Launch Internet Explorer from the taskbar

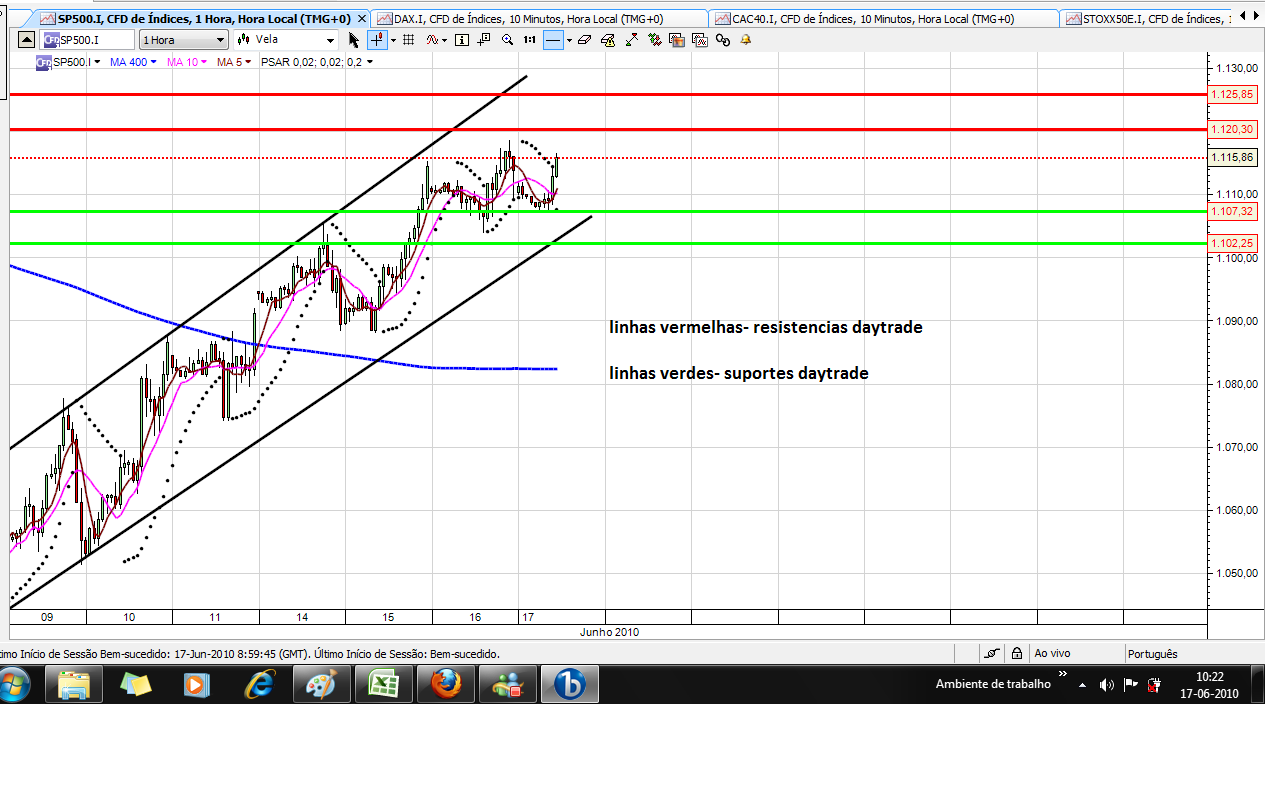[x=260, y=685]
